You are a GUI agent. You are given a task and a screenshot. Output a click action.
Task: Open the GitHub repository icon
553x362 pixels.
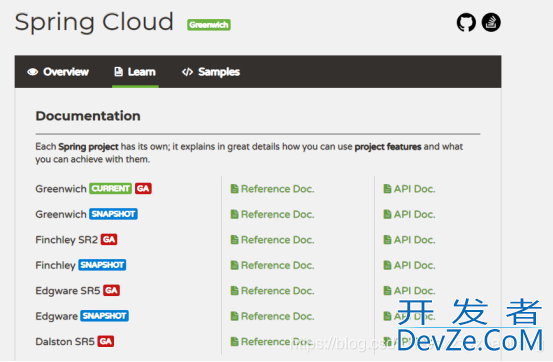click(466, 23)
